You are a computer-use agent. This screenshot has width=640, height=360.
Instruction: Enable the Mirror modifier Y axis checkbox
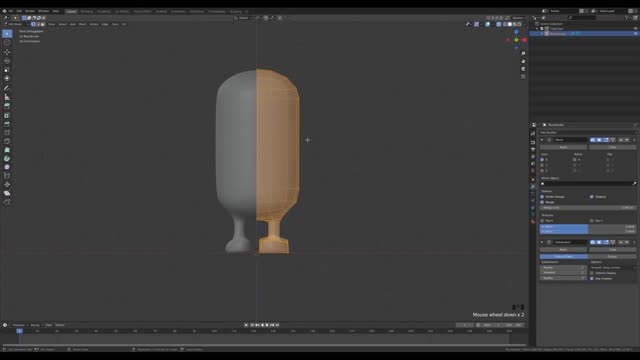pos(542,165)
